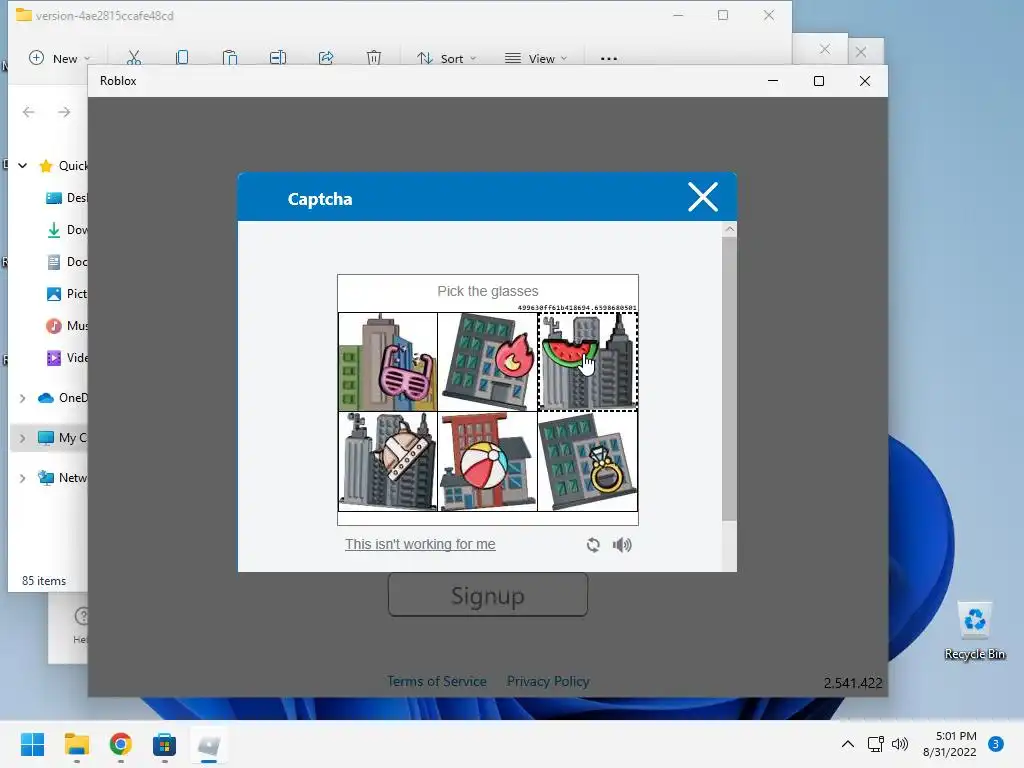The height and width of the screenshot is (768, 1024).
Task: Select OneDrive cloud in sidebar
Action: click(x=46, y=398)
